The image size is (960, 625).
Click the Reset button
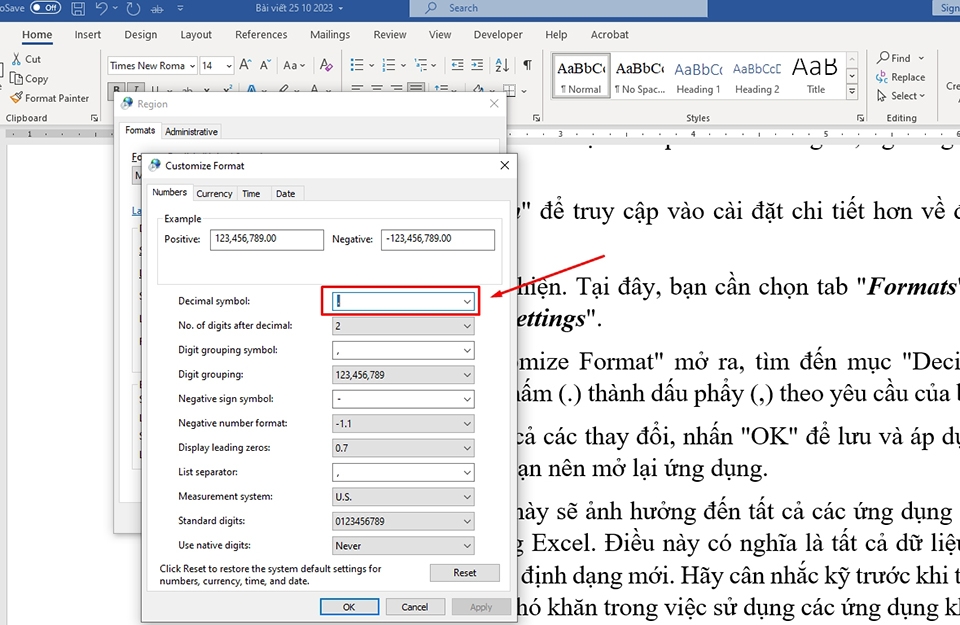[x=465, y=573]
